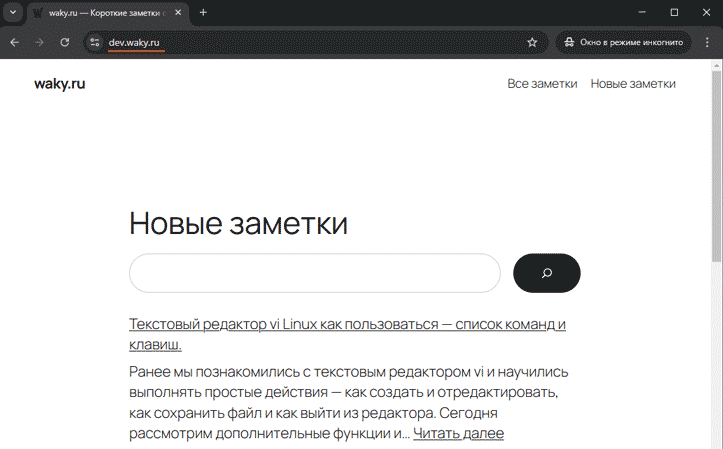Click the dev.waky.ru address bar
This screenshot has width=723, height=449.
pyautogui.click(x=316, y=42)
